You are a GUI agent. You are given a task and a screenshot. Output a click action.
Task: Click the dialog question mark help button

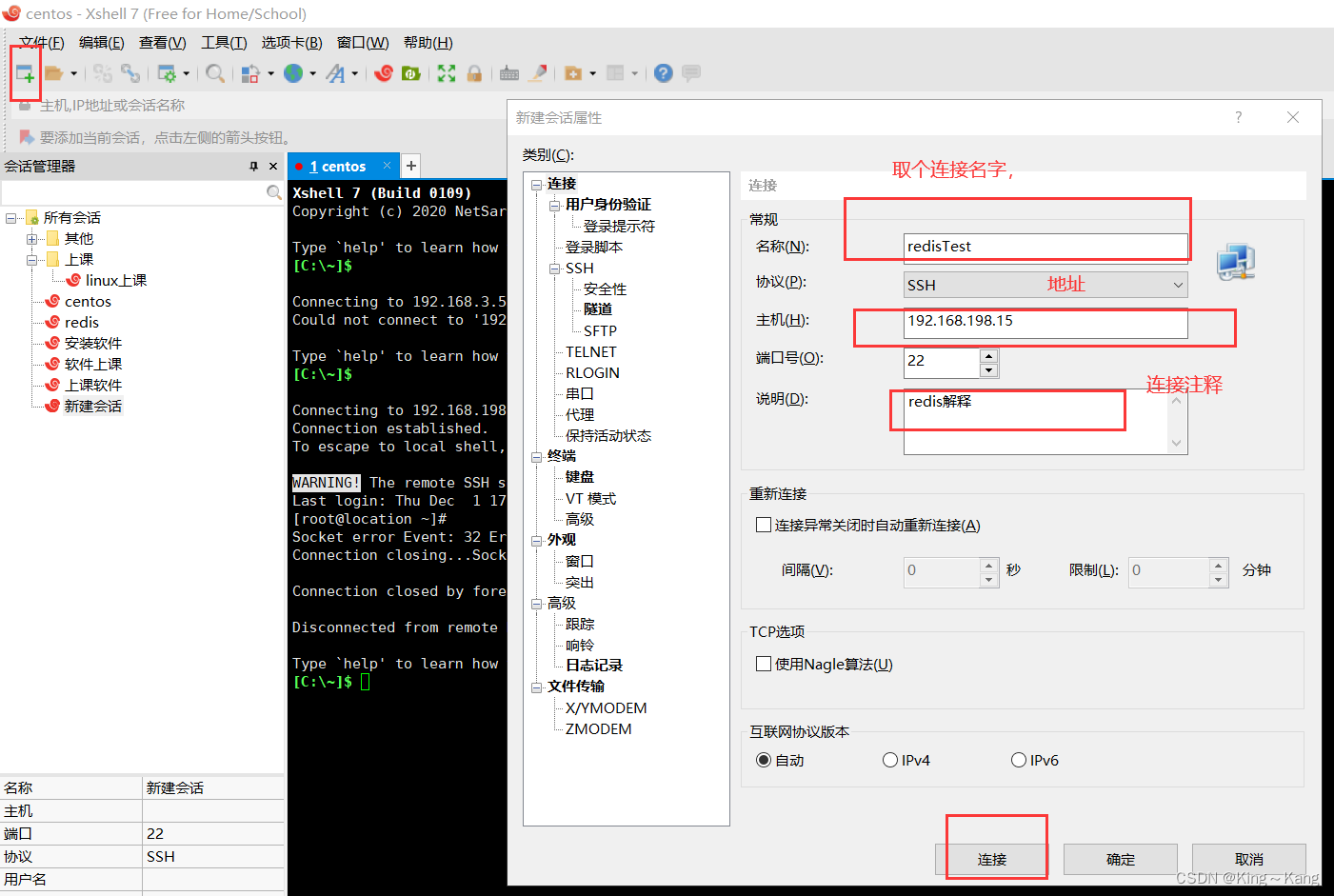[x=1238, y=117]
